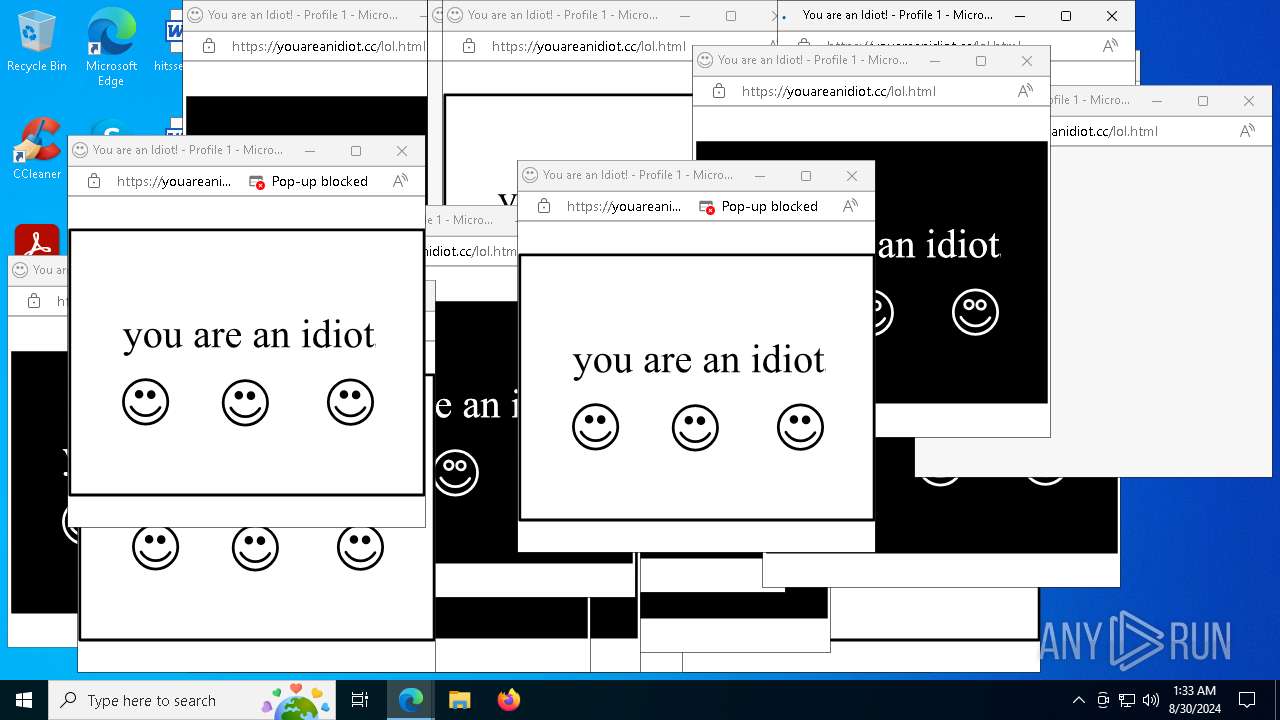Click the lock icon in the center Pop-up blocked window

point(544,206)
